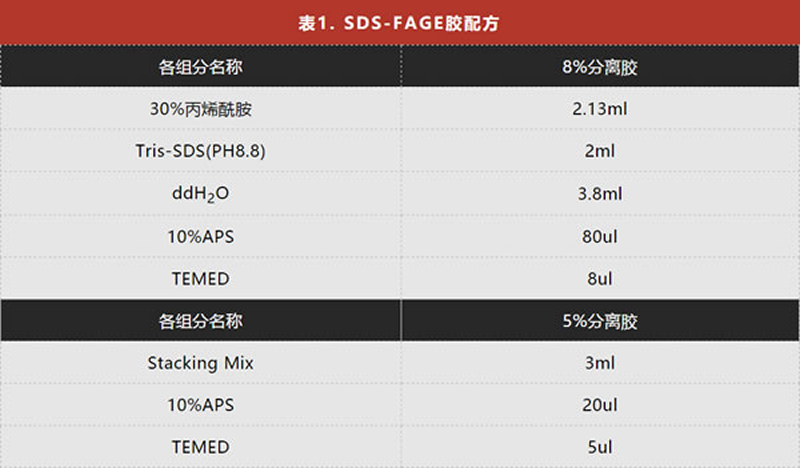Click the ddH2O component cell
This screenshot has height=468, width=800.
[200, 194]
